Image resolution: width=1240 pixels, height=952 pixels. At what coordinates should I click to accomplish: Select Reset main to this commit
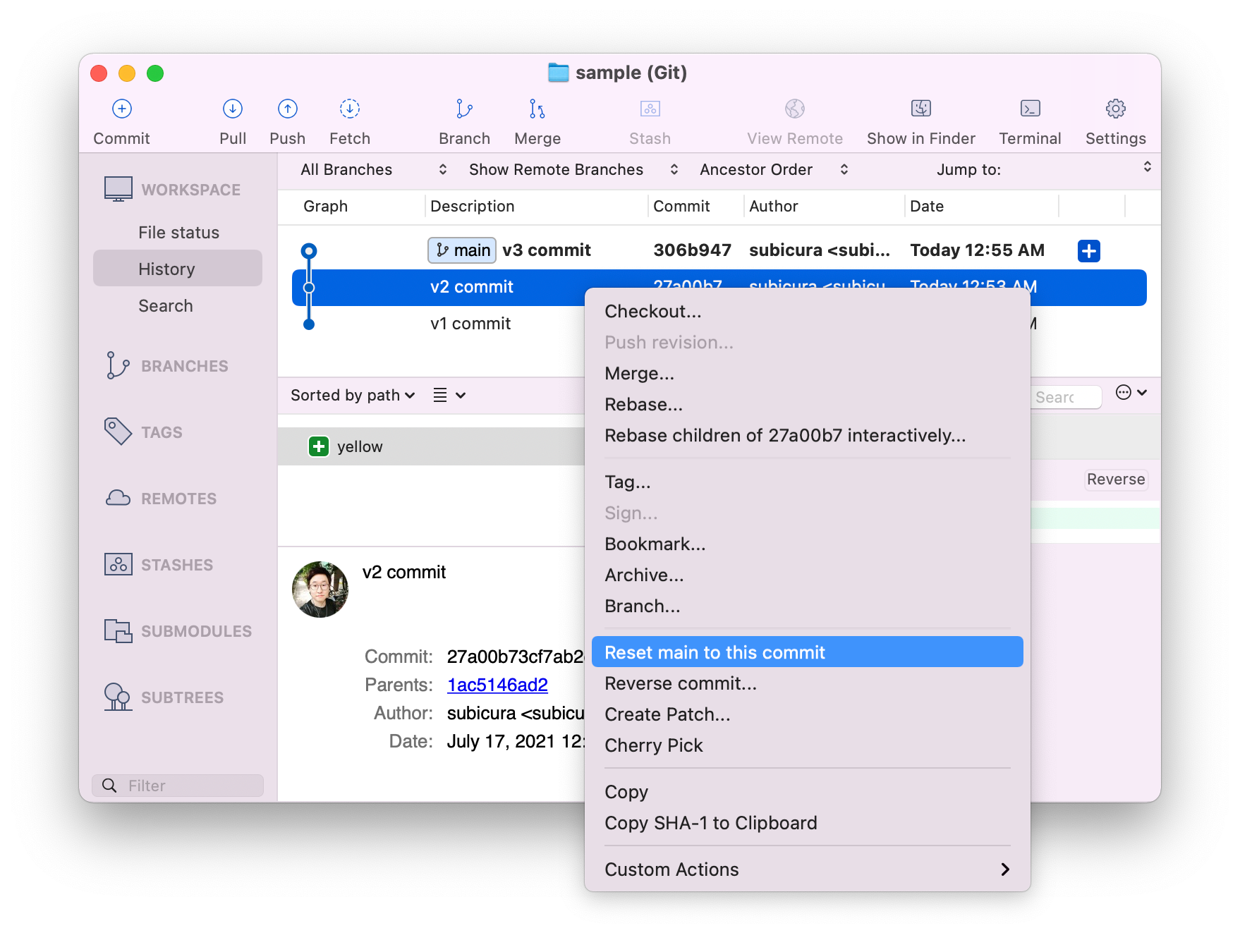click(808, 652)
